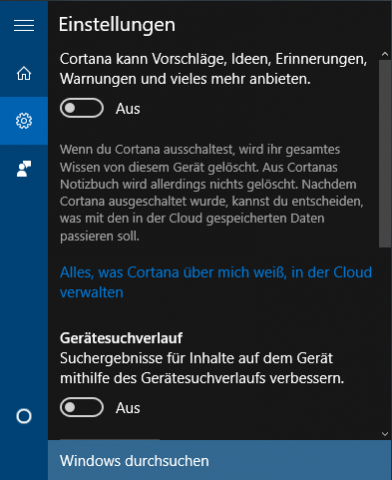Click the vertical scrollbar thumb
Screen dimensions: 392x480
point(384,154)
